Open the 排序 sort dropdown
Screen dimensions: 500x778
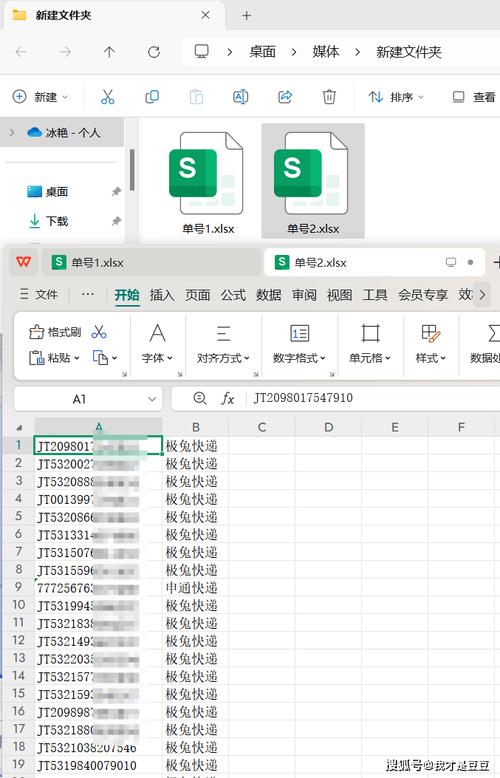pos(396,97)
